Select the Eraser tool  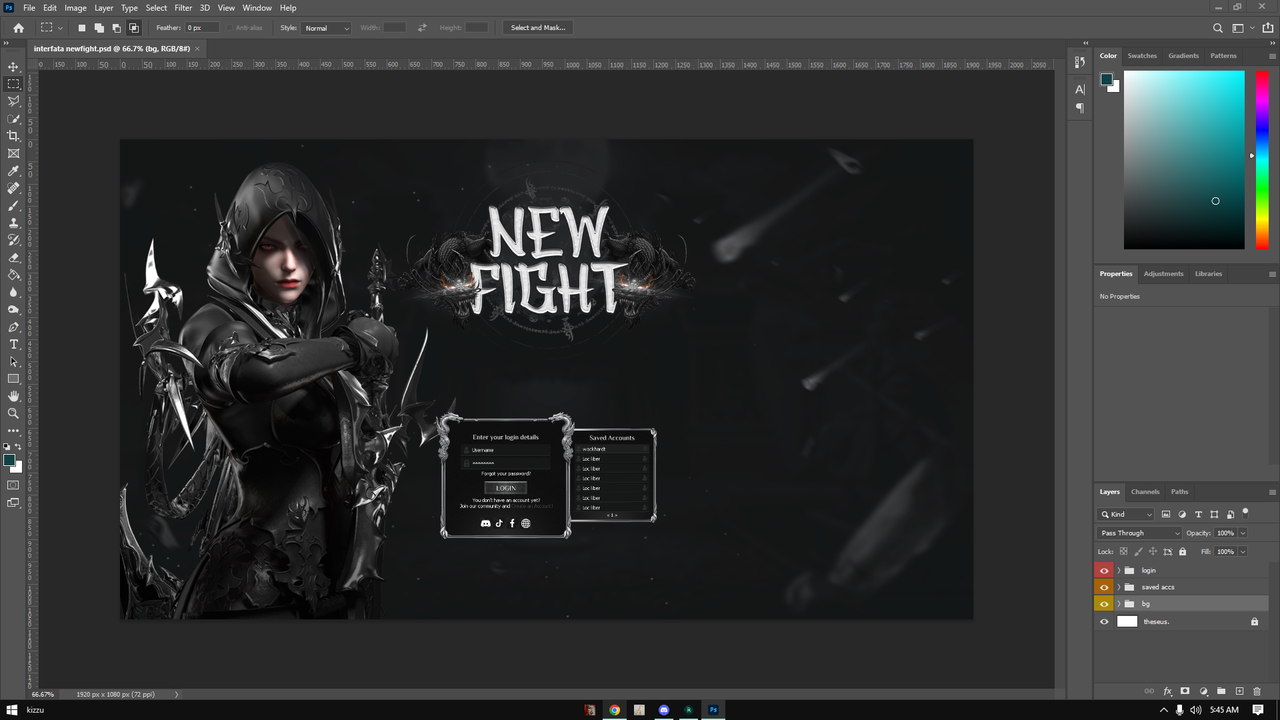tap(14, 258)
